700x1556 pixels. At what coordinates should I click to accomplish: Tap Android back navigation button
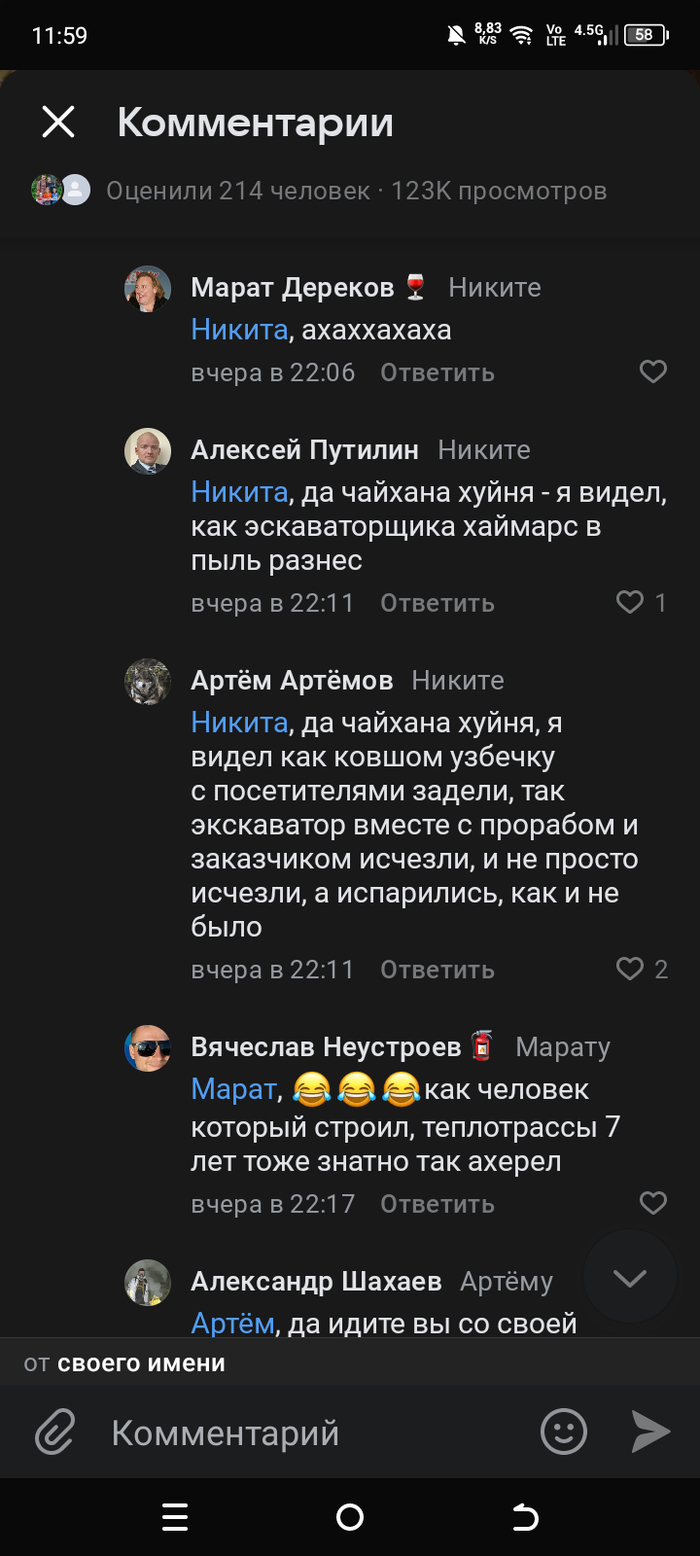point(525,1517)
